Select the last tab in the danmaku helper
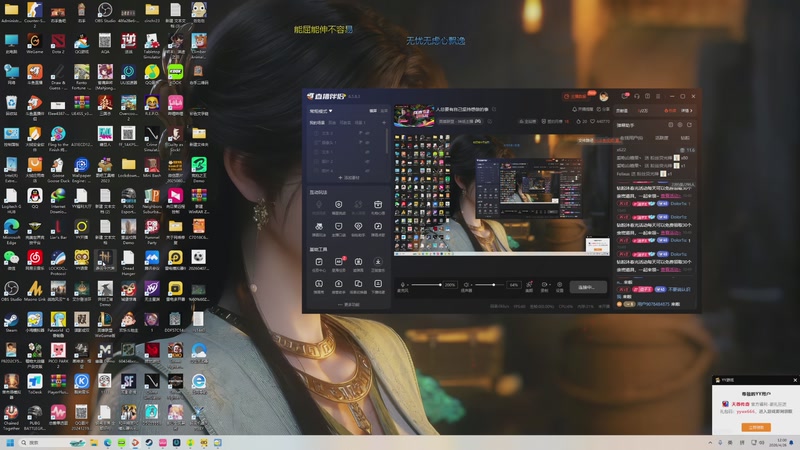800x450 pixels. coord(685,138)
